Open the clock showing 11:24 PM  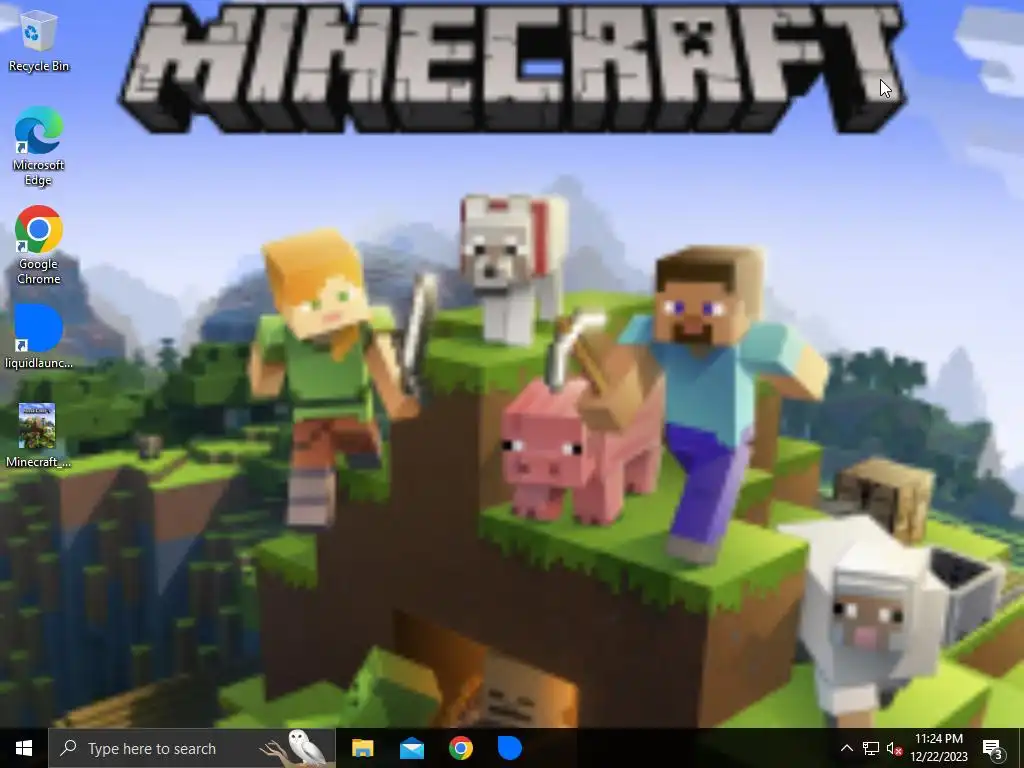point(939,748)
